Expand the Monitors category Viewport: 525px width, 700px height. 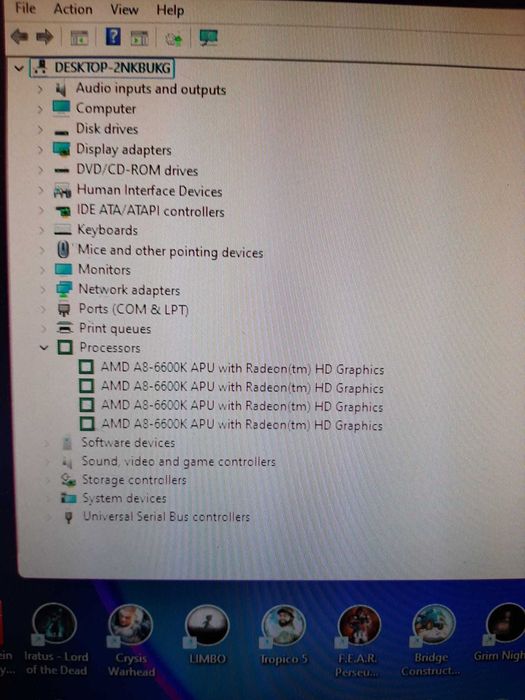tap(42, 270)
